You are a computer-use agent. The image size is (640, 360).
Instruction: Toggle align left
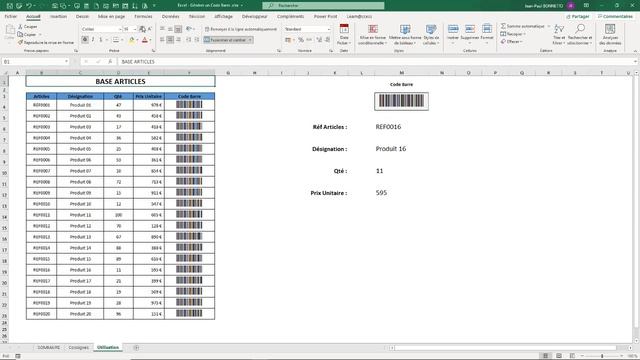click(162, 40)
